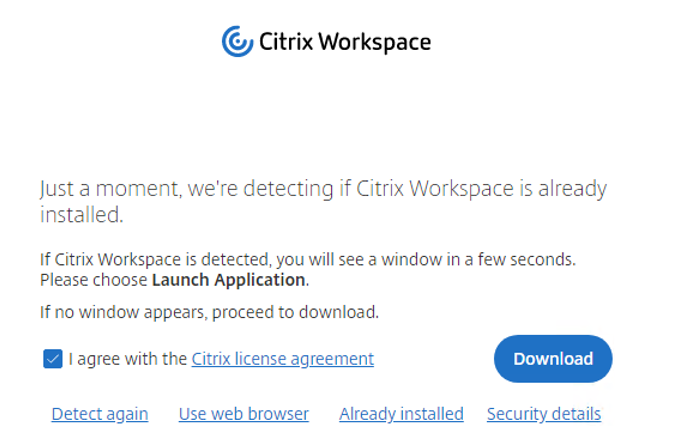View the Security details link
Viewport: 692px width, 445px height.
coord(543,414)
